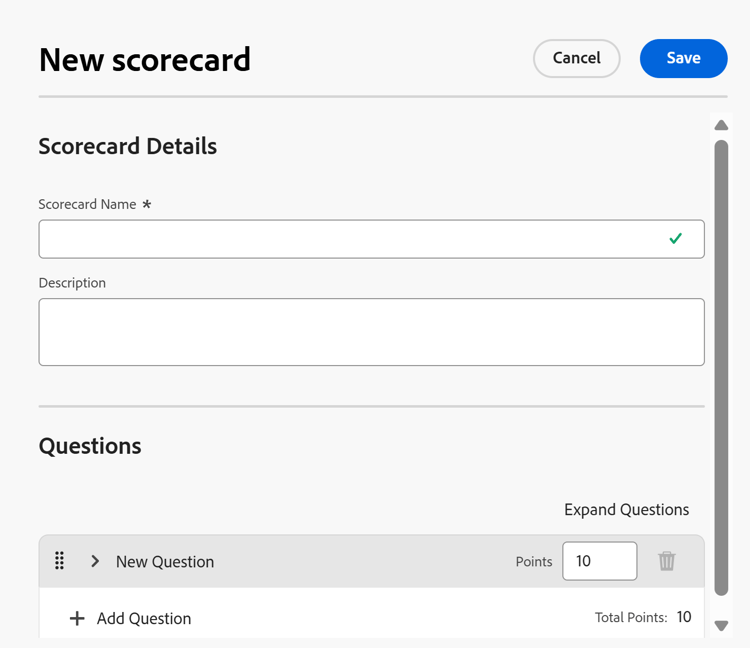Screen dimensions: 750x648
Task: Click inside the Description text area
Action: click(x=371, y=332)
